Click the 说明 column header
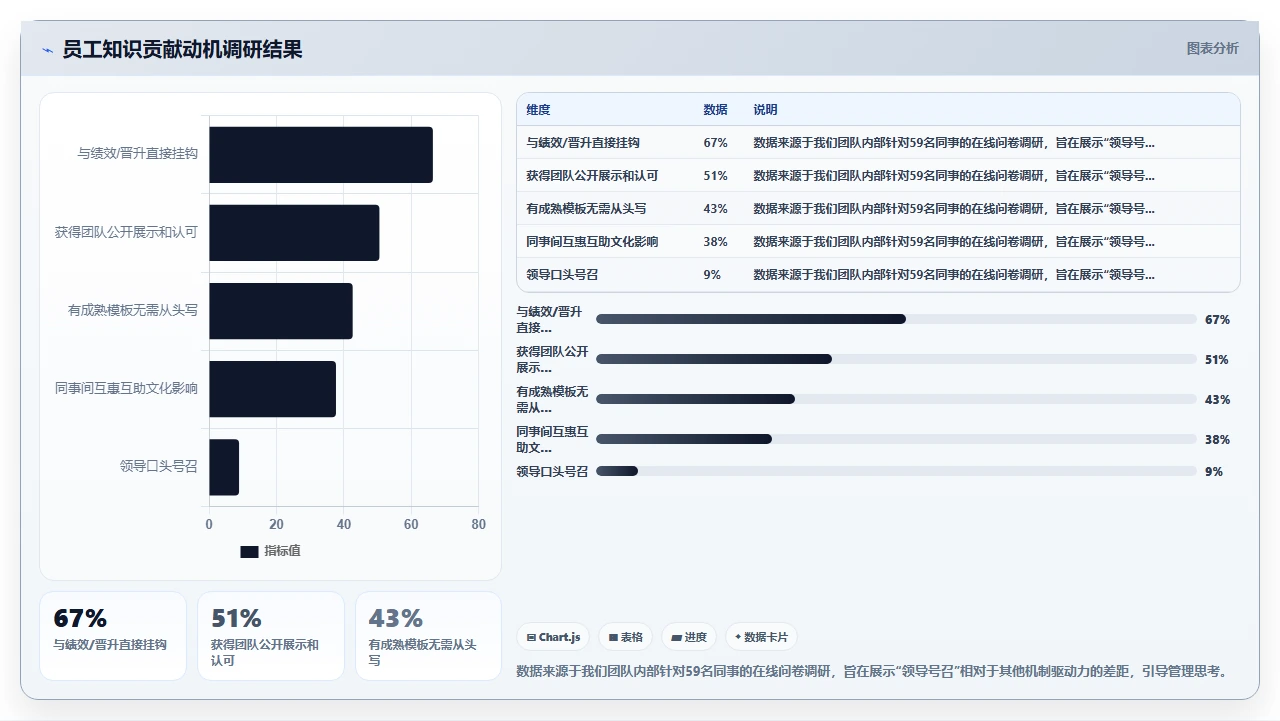This screenshot has width=1280, height=721. click(766, 110)
